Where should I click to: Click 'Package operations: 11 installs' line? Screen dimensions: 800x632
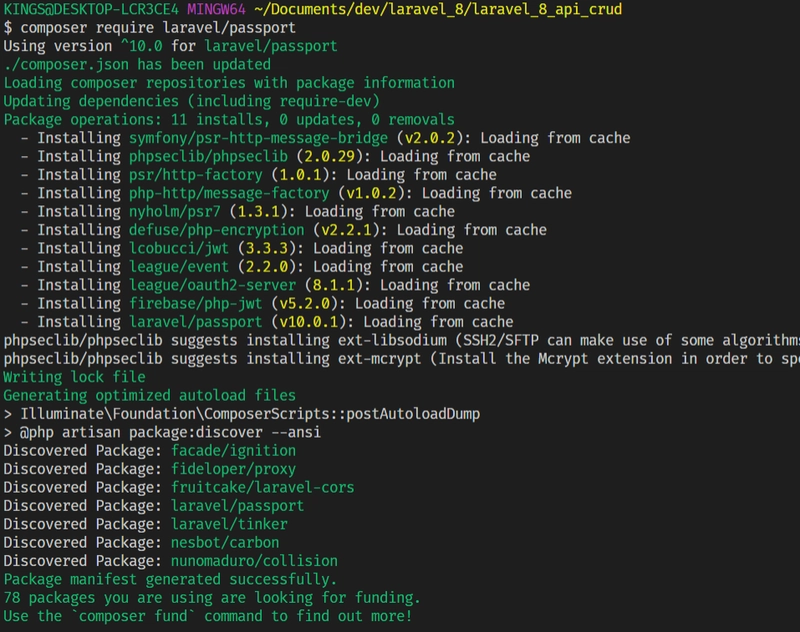(229, 119)
